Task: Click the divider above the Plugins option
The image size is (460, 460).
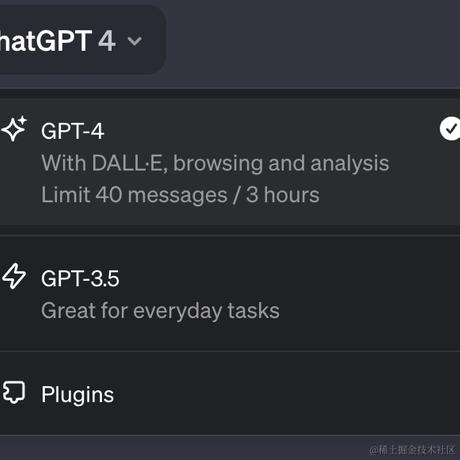Action: [230, 351]
